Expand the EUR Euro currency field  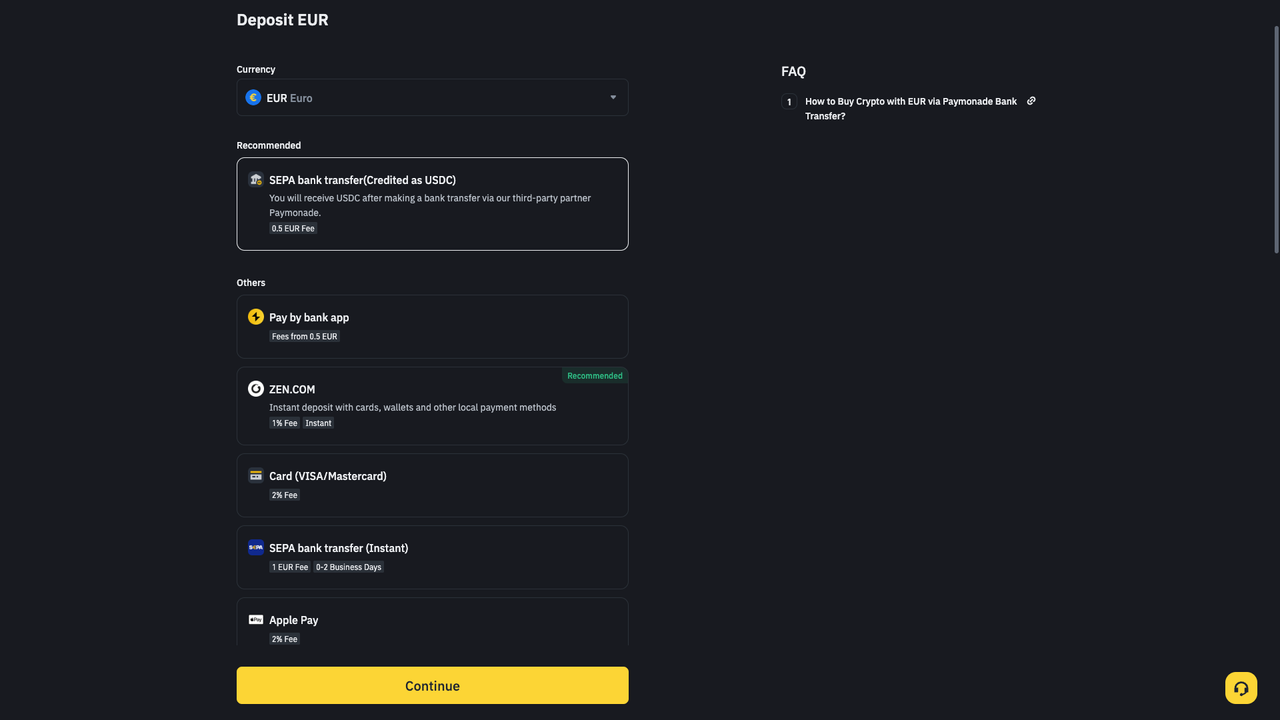click(432, 97)
